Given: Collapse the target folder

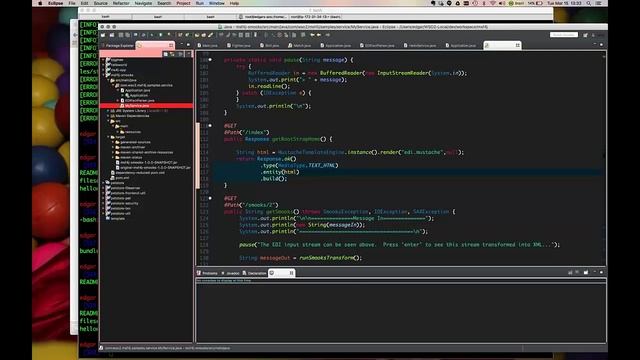Looking at the screenshot, I should coord(108,137).
